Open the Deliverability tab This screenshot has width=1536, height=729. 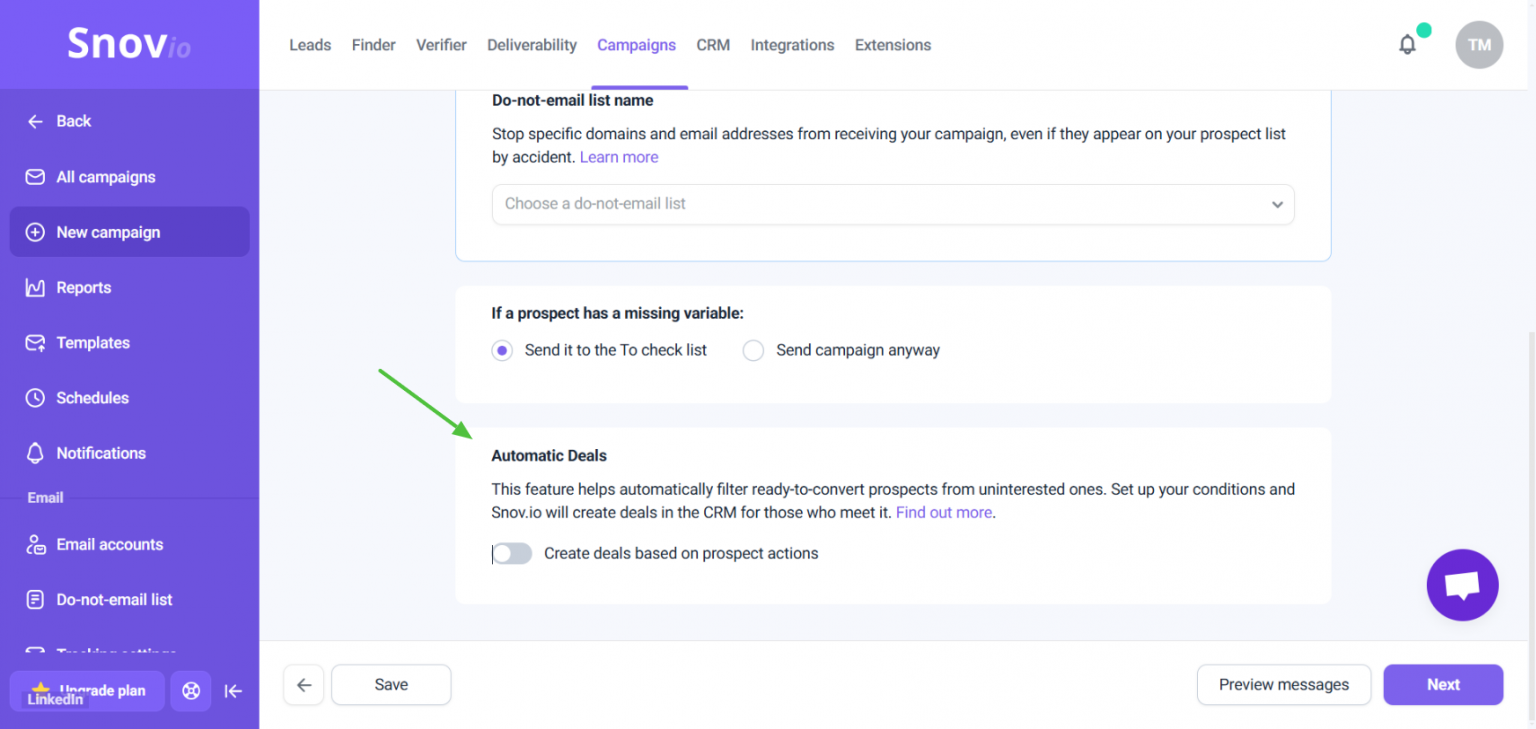click(532, 45)
